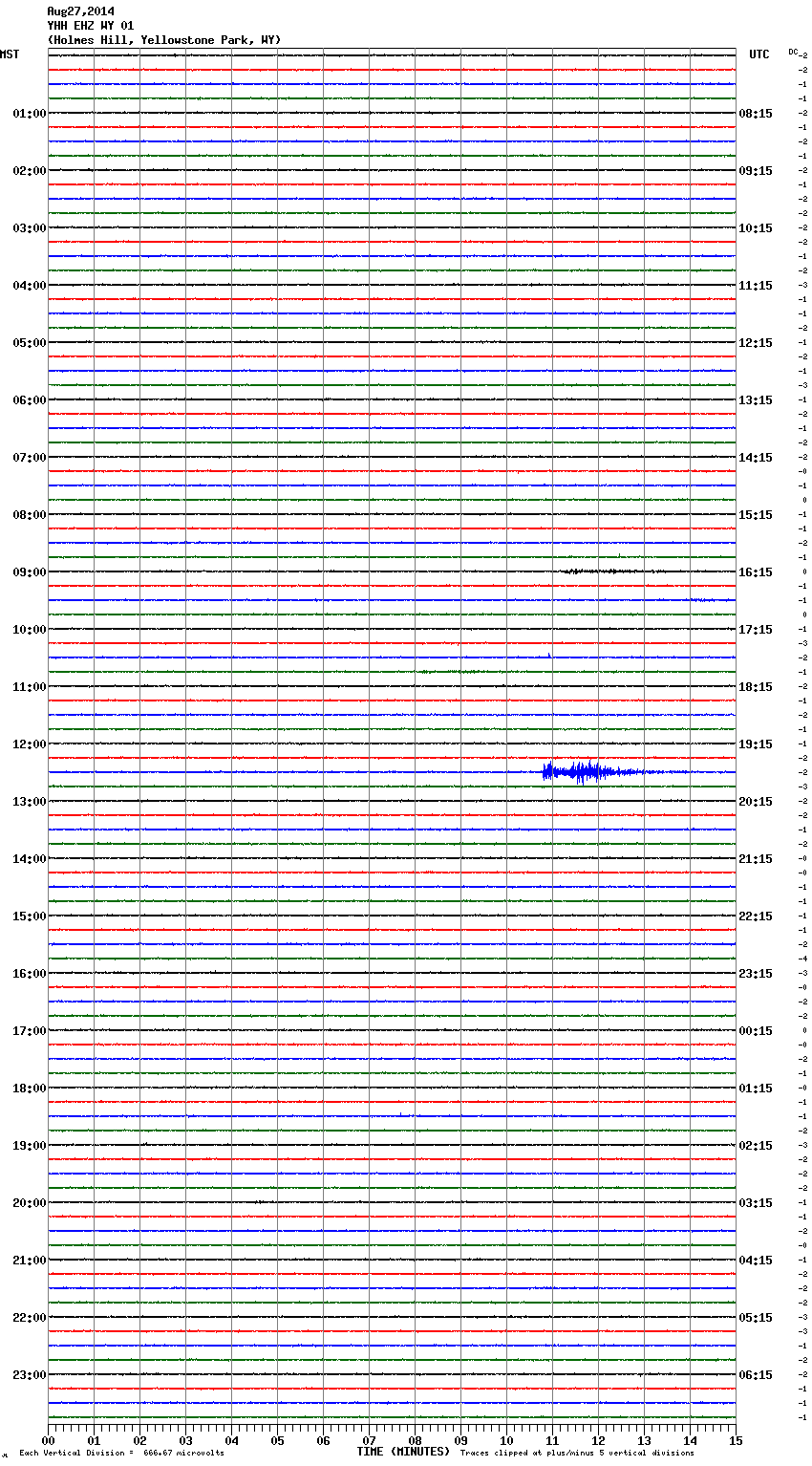Image resolution: width=812 pixels, height=1466 pixels.
Task: Select the 06:15 UTC time label
Action: (756, 1375)
